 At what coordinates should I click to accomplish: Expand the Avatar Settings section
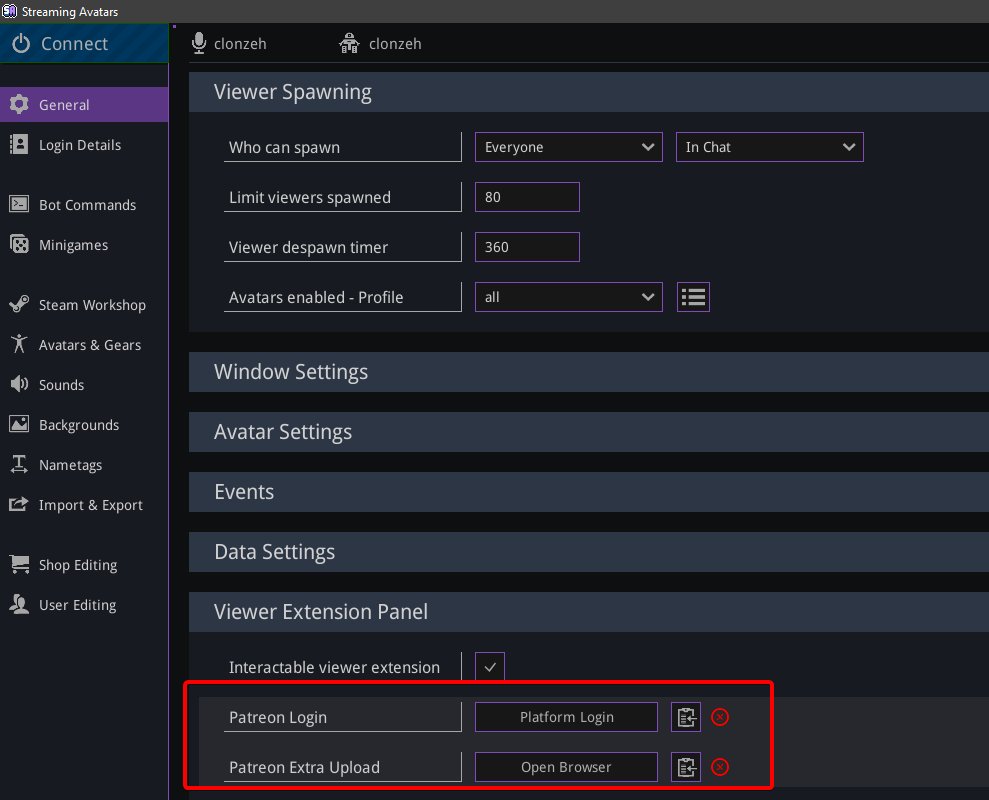(x=588, y=432)
